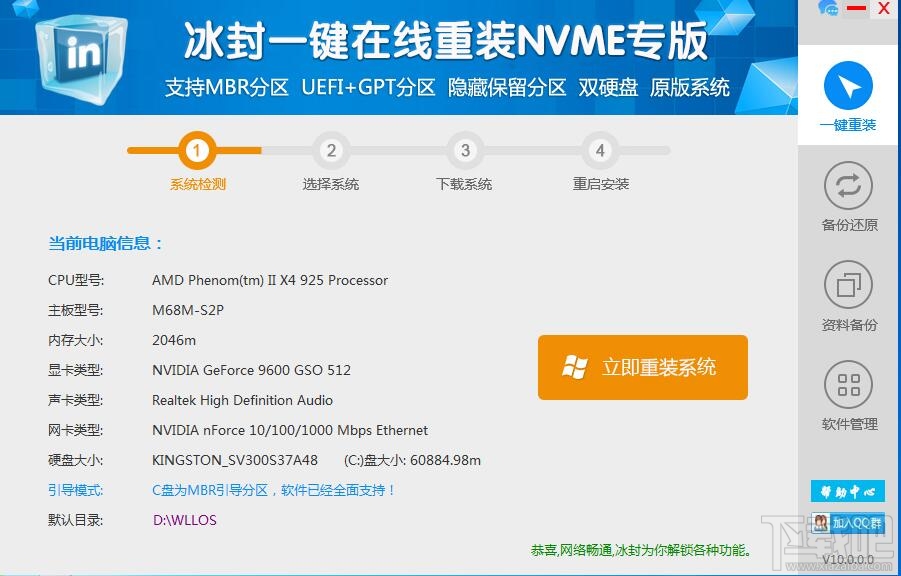Click the 备份还原 label in sidebar
Viewport: 901px width, 576px height.
849,225
